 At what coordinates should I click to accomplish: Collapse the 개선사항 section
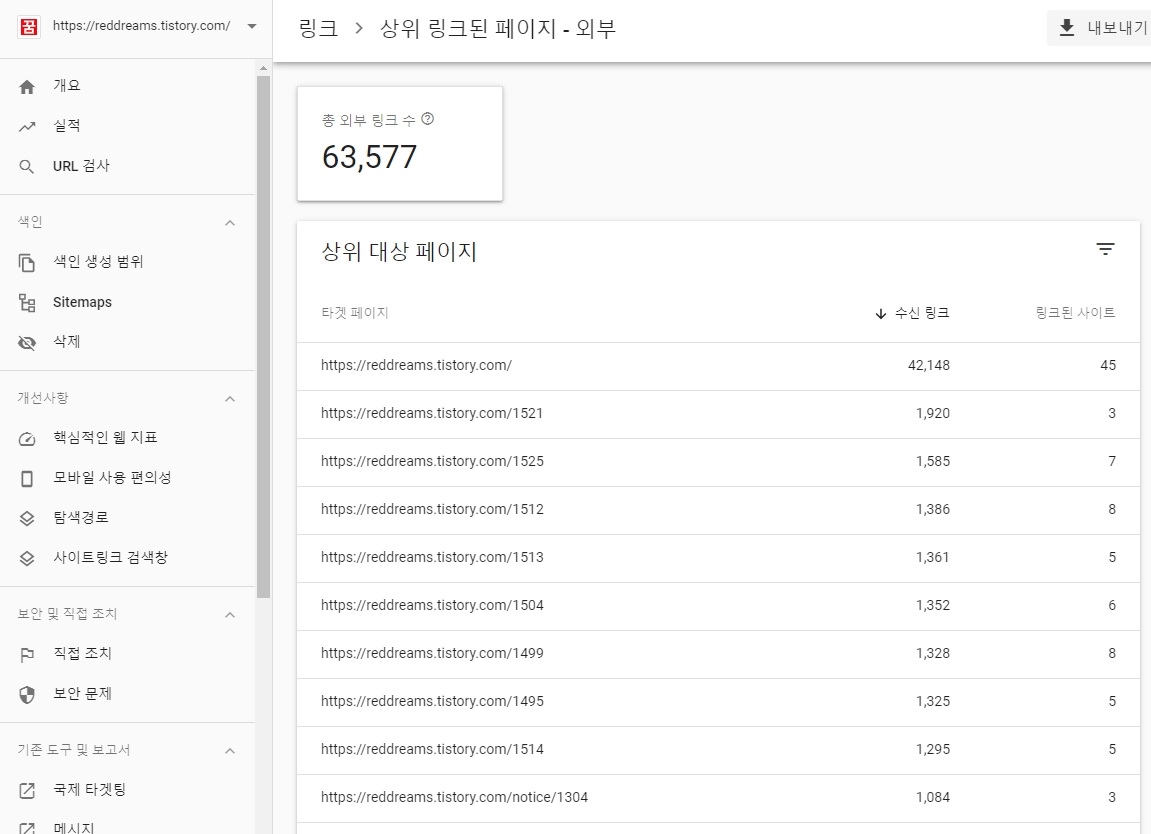click(230, 399)
